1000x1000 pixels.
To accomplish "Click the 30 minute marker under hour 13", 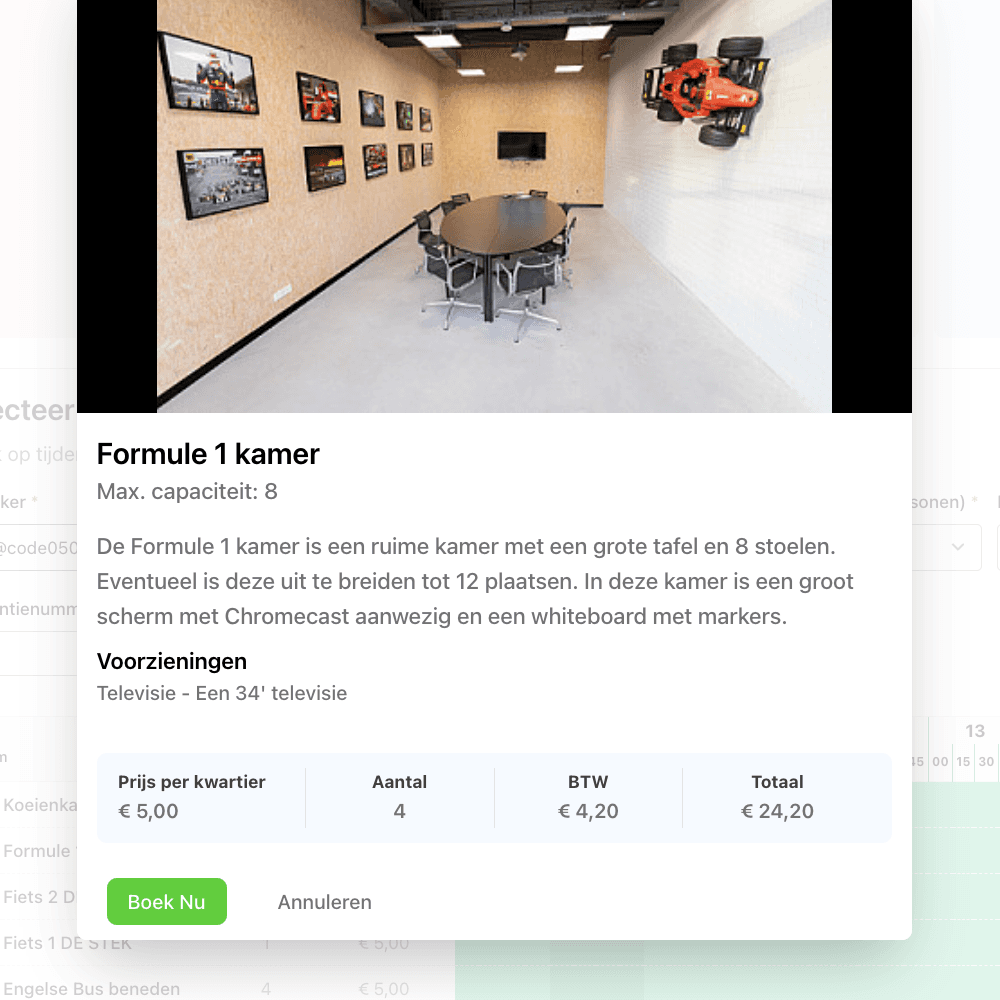I will point(986,761).
